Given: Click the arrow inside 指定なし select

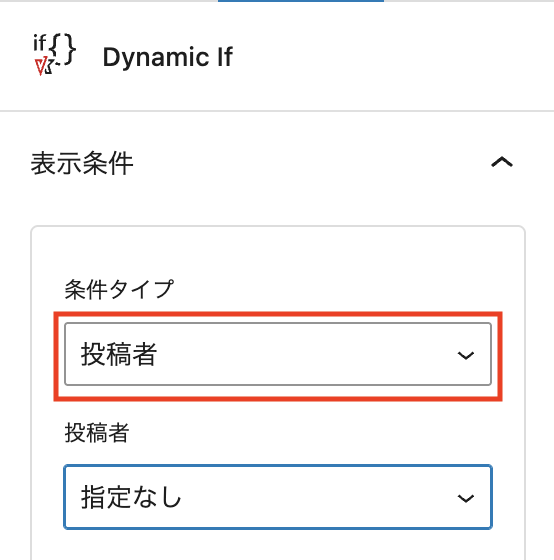Looking at the screenshot, I should (465, 498).
